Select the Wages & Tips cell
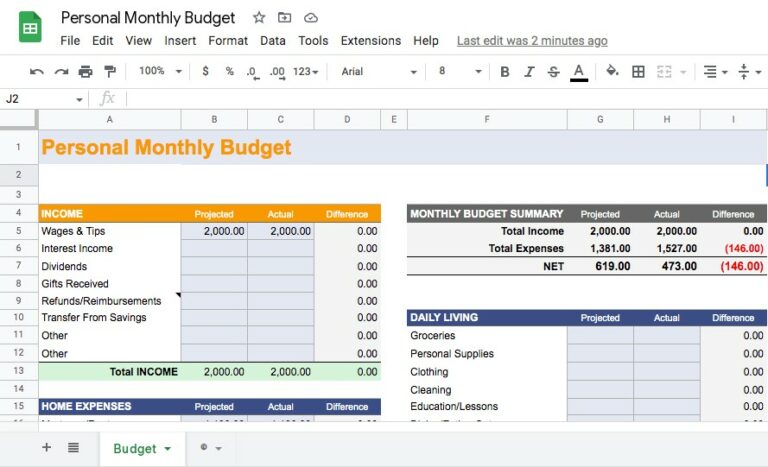 pos(110,231)
